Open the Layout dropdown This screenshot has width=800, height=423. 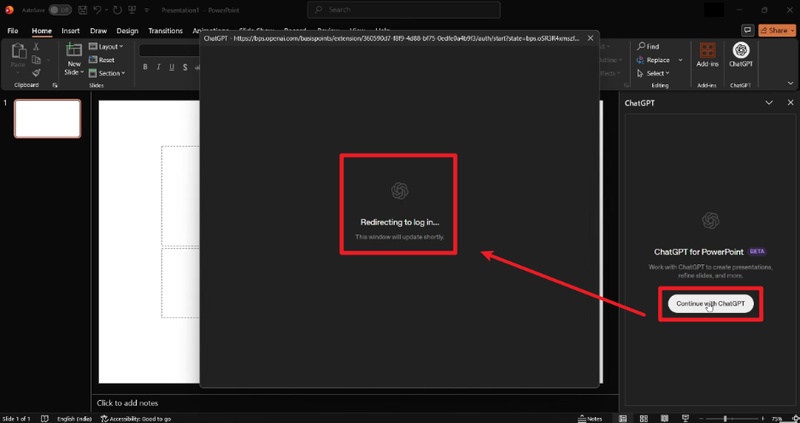[x=106, y=46]
